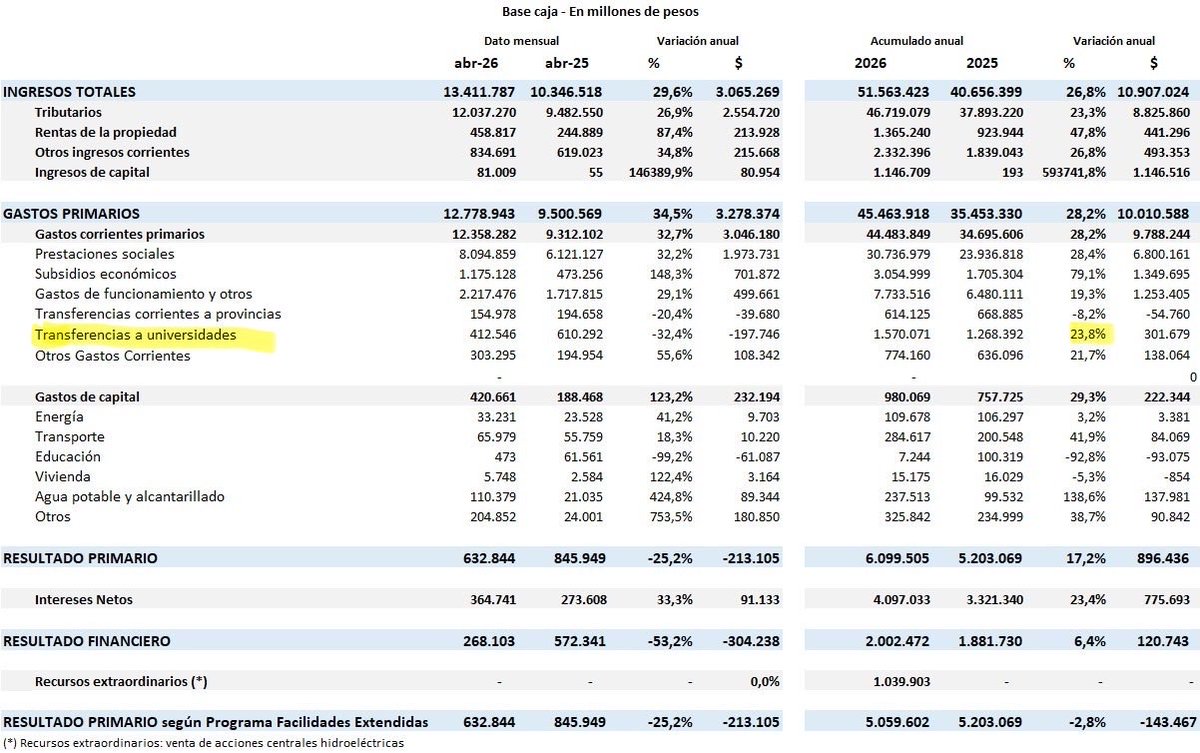Click the Intereses Netos label
This screenshot has width=1200, height=753.
(x=83, y=600)
